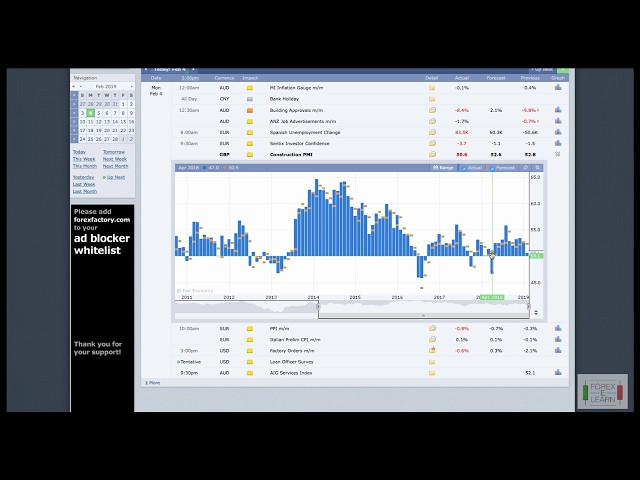Click the Next Month link
This screenshot has width=640, height=480.
(114, 166)
